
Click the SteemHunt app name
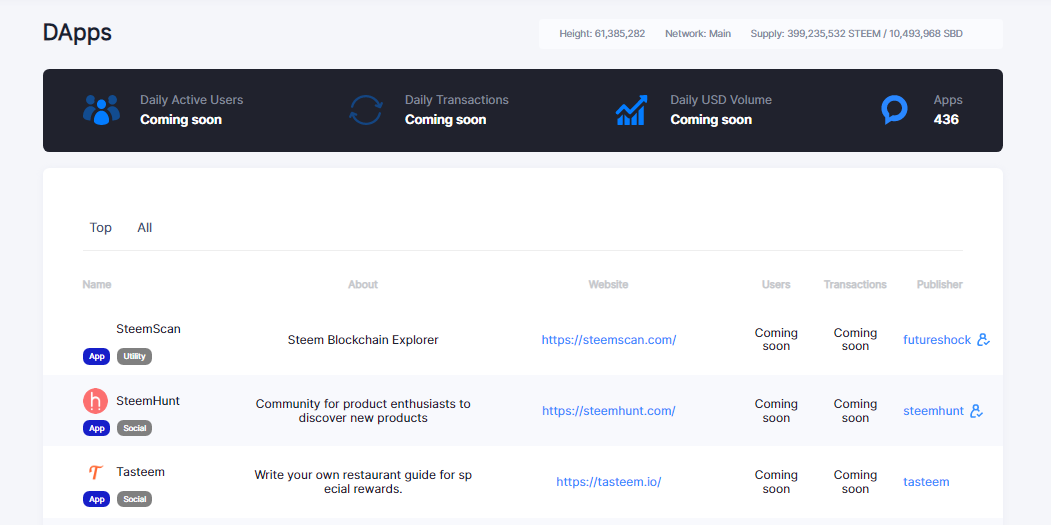pos(147,400)
